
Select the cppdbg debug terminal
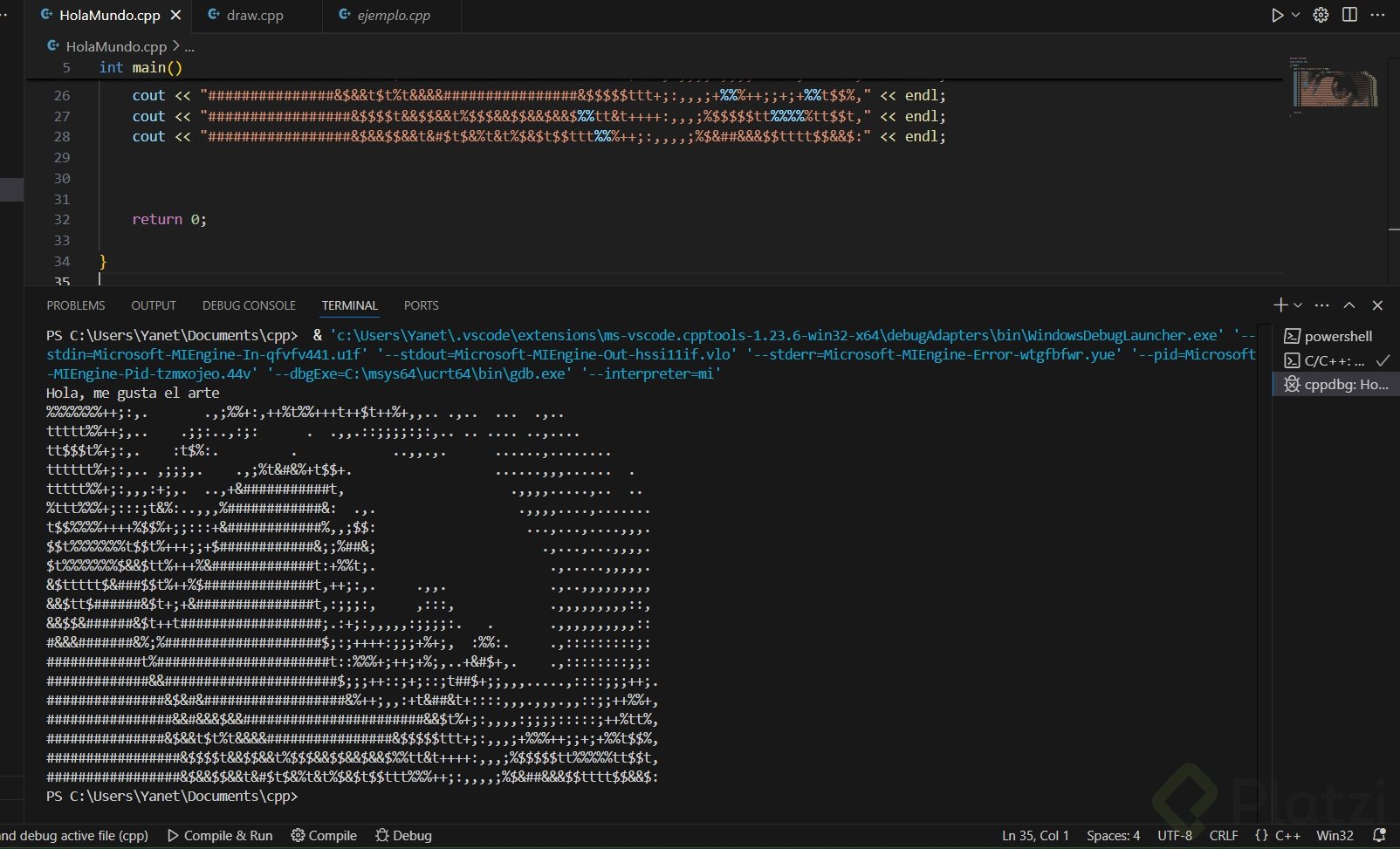pyautogui.click(x=1336, y=384)
